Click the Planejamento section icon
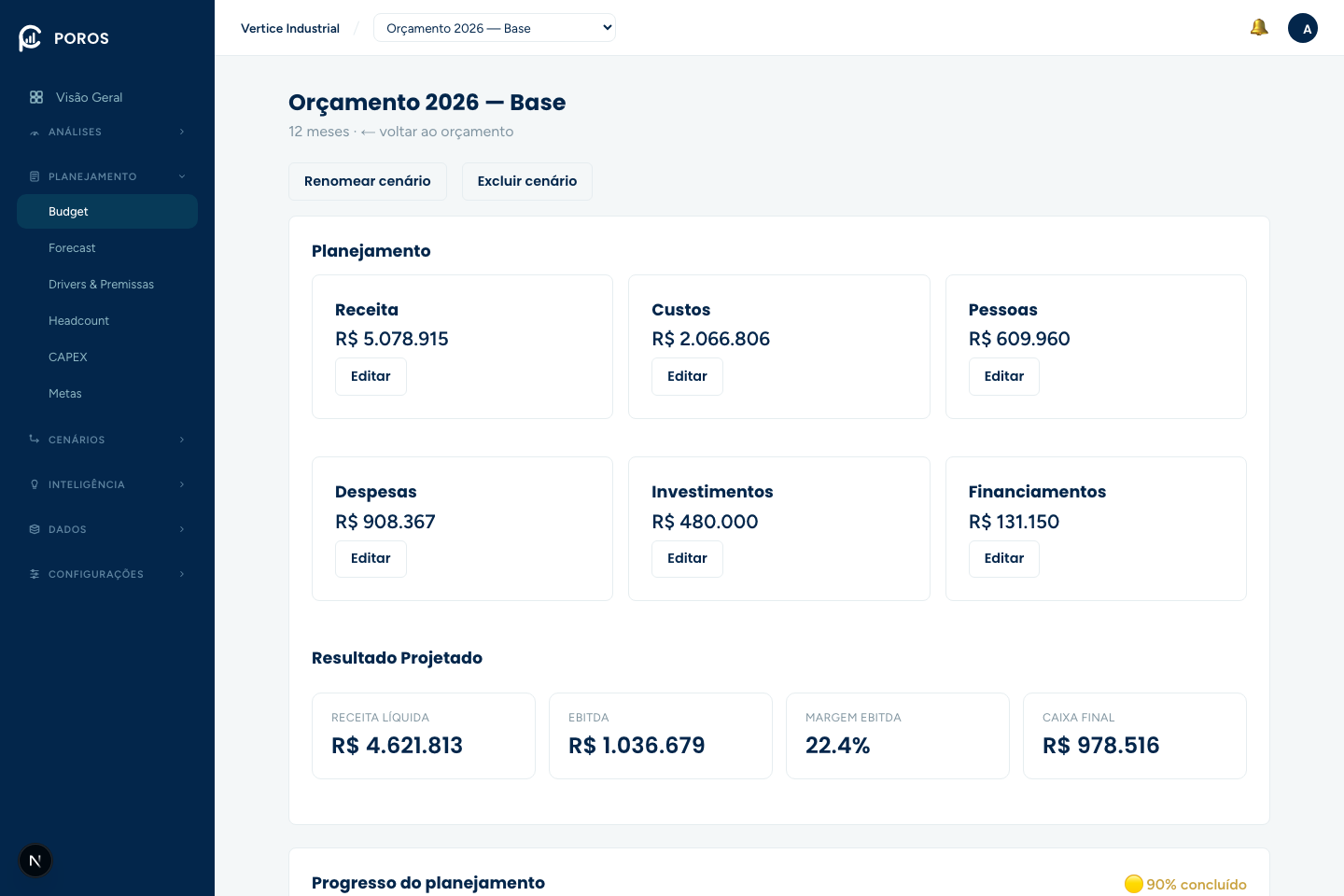The width and height of the screenshot is (1344, 896). click(x=35, y=176)
